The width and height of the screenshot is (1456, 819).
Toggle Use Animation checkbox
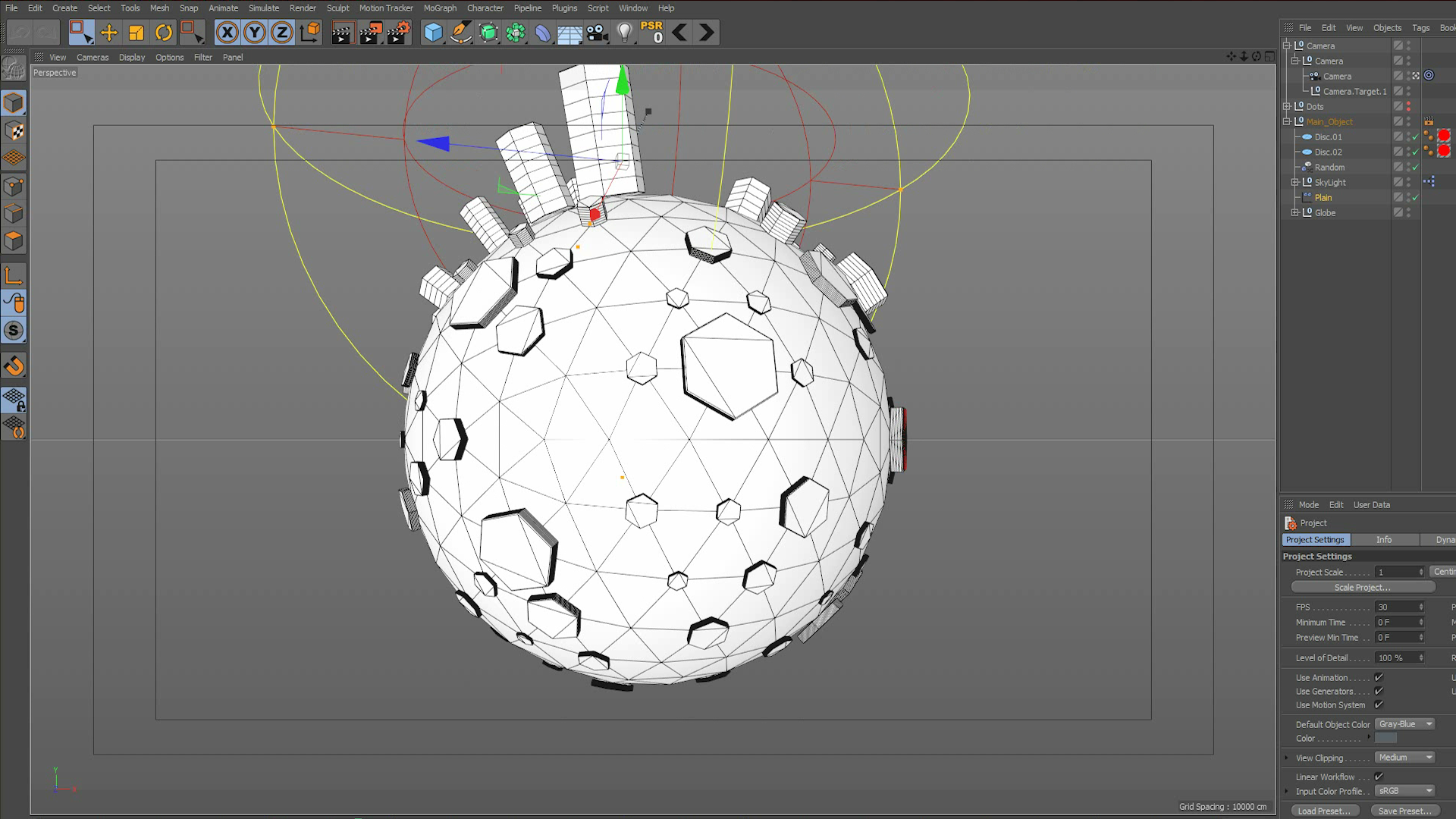point(1379,677)
